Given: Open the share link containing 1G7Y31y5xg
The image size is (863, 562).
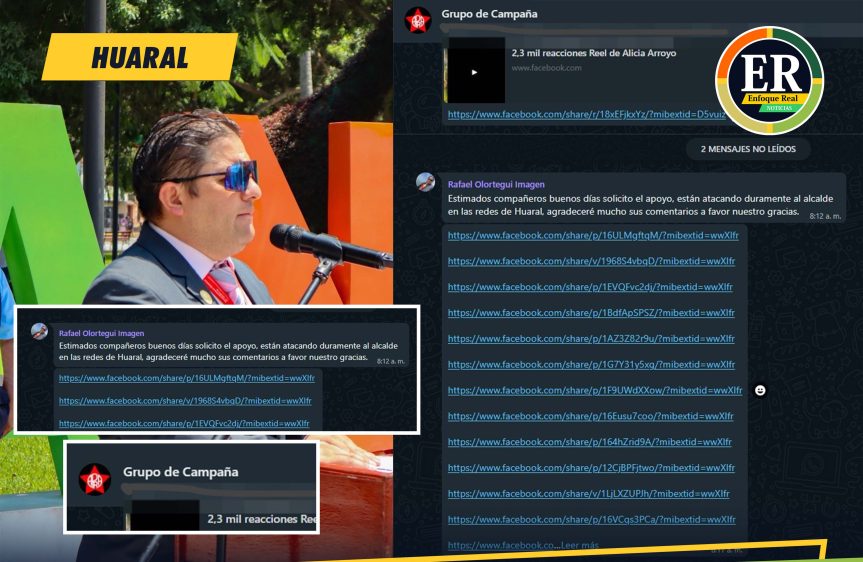Looking at the screenshot, I should 590,365.
